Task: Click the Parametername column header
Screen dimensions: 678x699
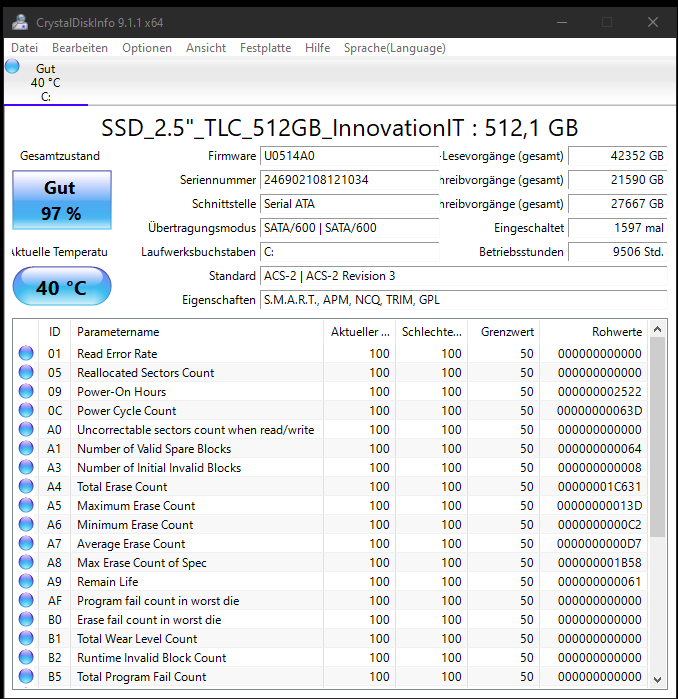Action: tap(197, 332)
